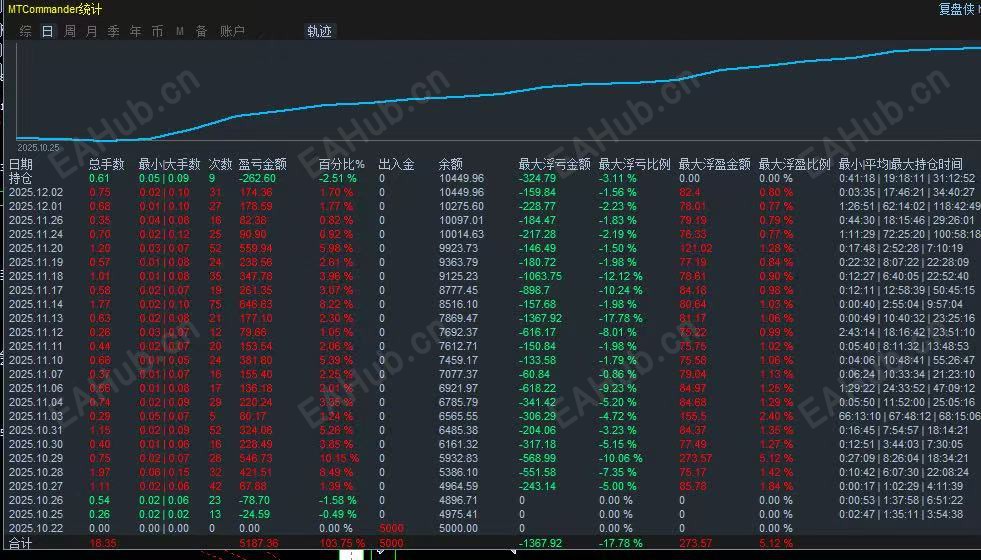
Task: Click the MTCommander统计 window title
Action: pyautogui.click(x=54, y=9)
